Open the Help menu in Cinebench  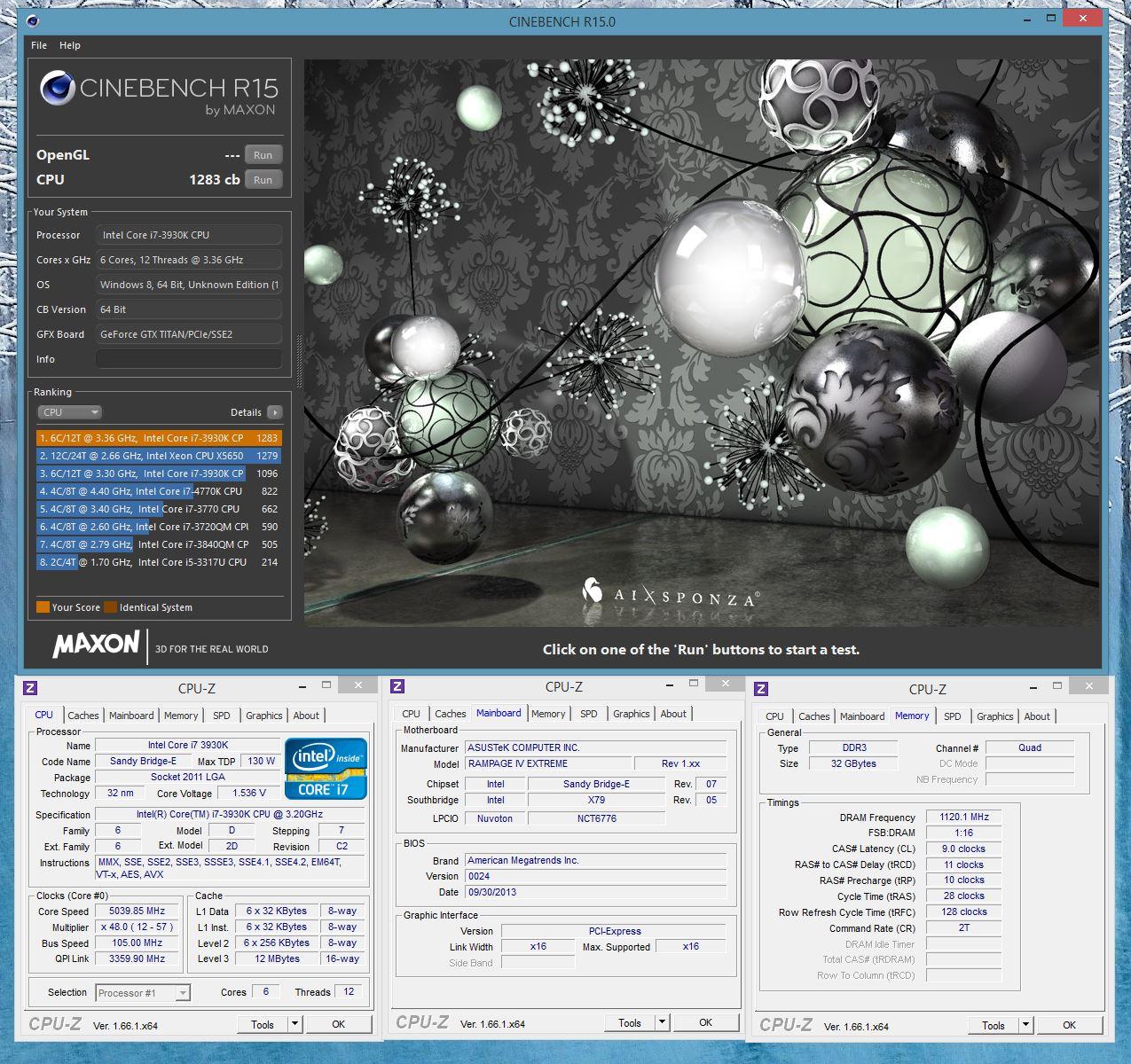click(x=70, y=45)
